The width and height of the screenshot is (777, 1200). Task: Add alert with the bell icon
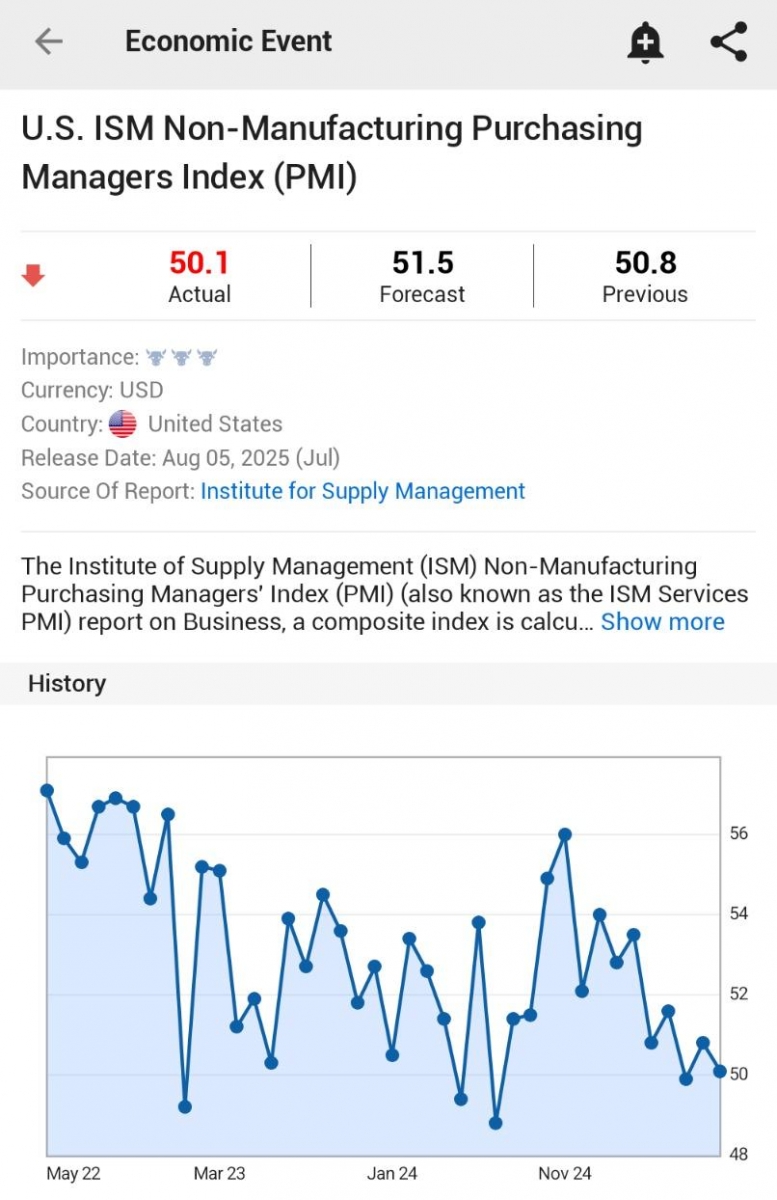coord(645,42)
